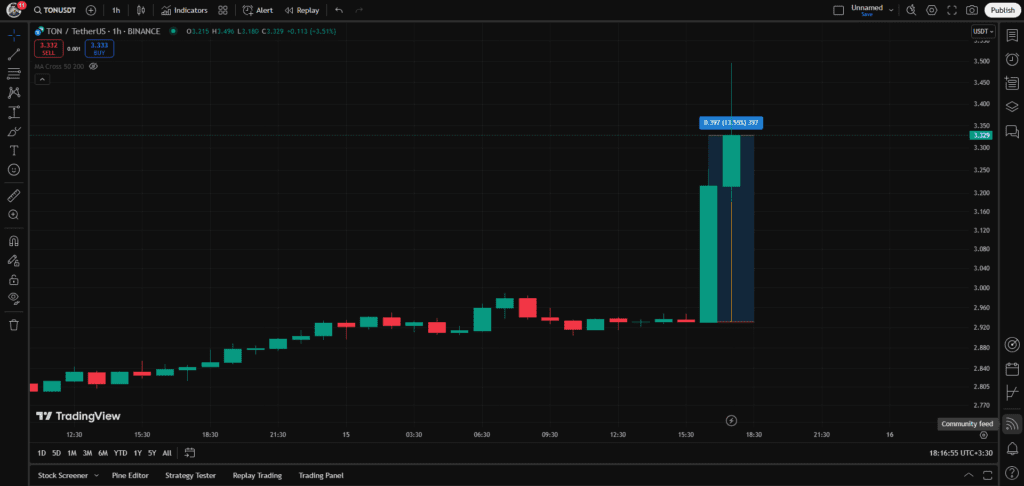The width and height of the screenshot is (1024, 486).
Task: Select the crosshair cursor tool
Action: (14, 35)
